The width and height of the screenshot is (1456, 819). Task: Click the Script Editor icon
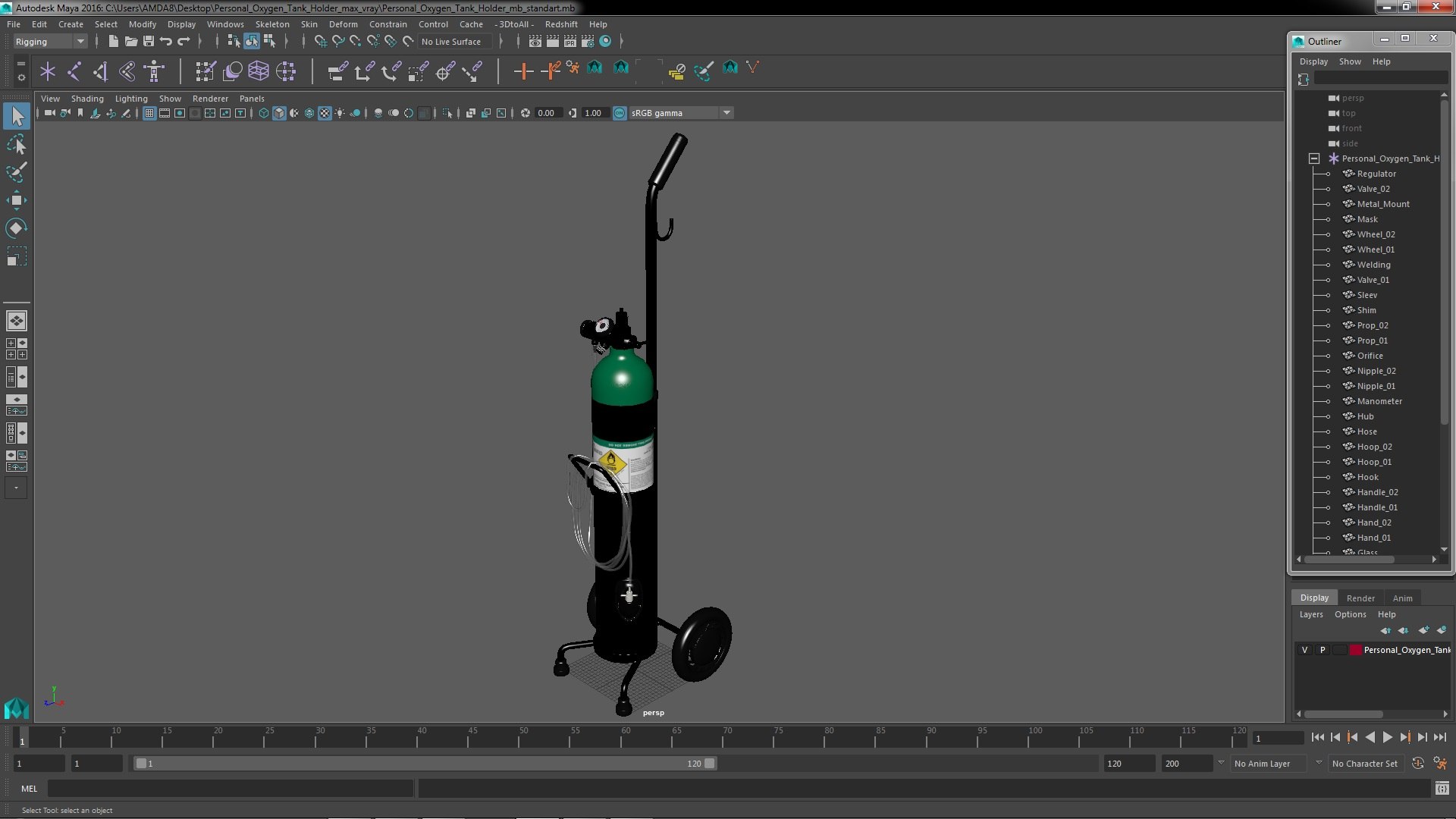[1442, 789]
